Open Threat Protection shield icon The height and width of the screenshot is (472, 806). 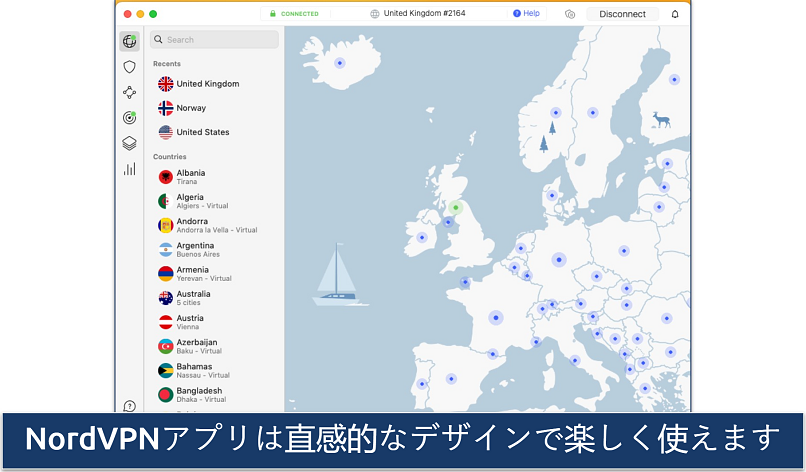point(129,67)
